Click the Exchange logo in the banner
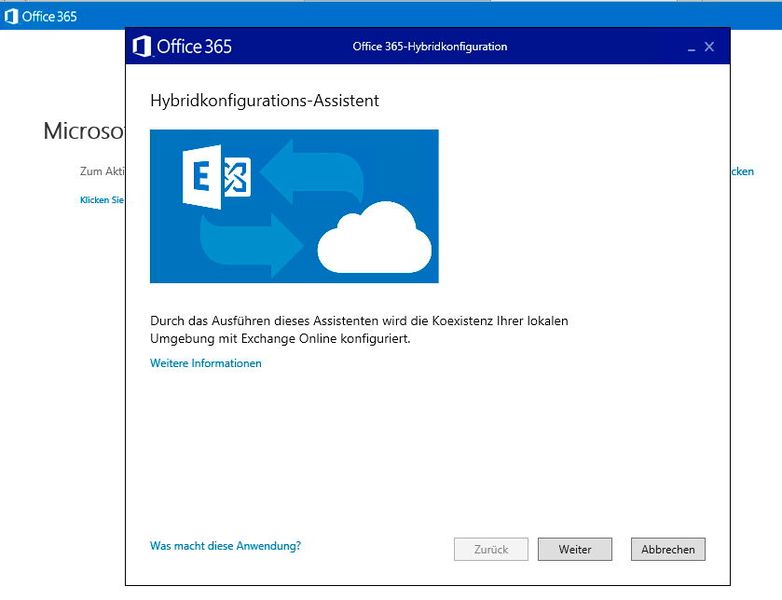This screenshot has width=782, height=600. tap(217, 177)
